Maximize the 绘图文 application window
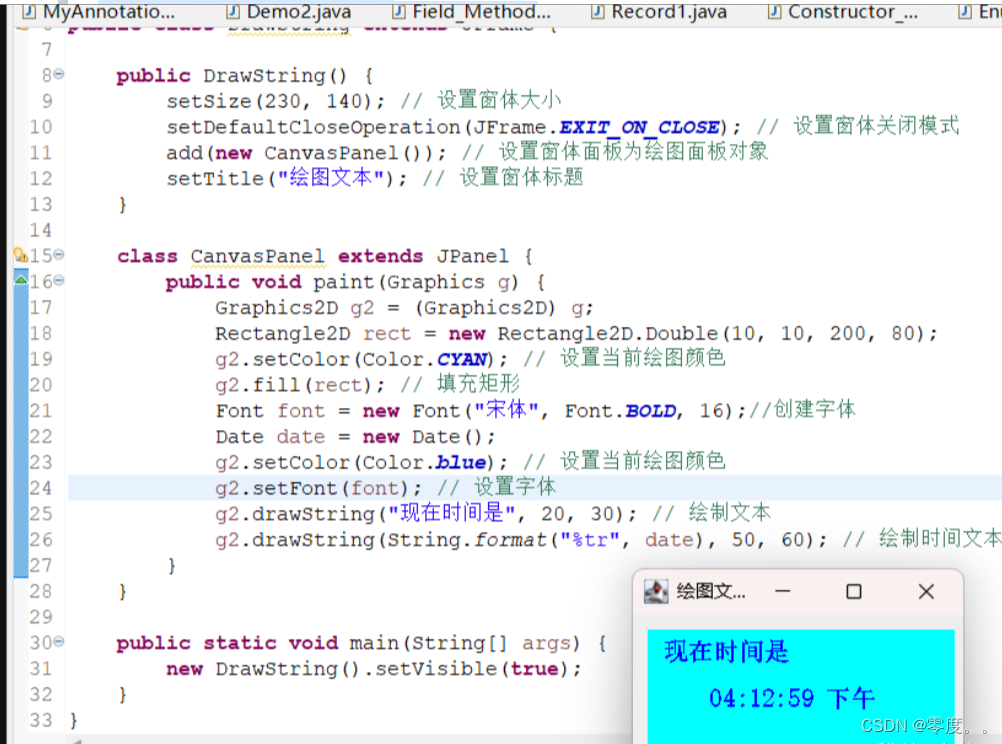1002x744 pixels. pyautogui.click(x=853, y=591)
